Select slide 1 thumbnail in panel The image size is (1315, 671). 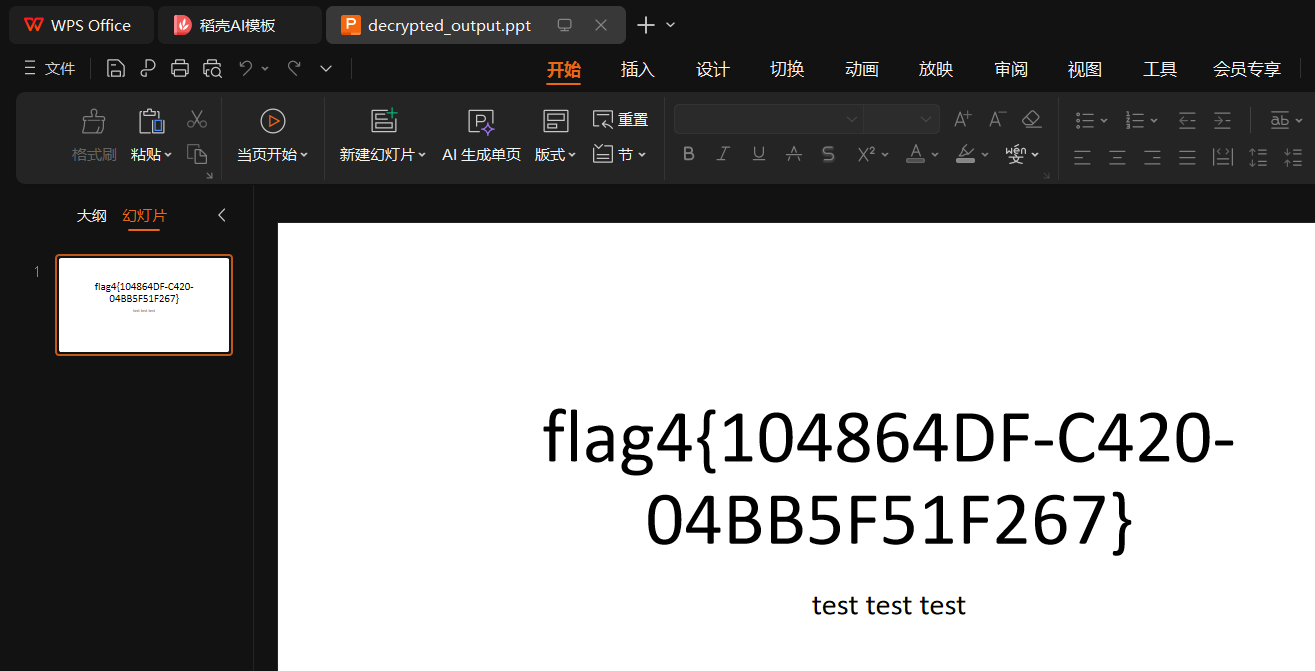(x=144, y=304)
